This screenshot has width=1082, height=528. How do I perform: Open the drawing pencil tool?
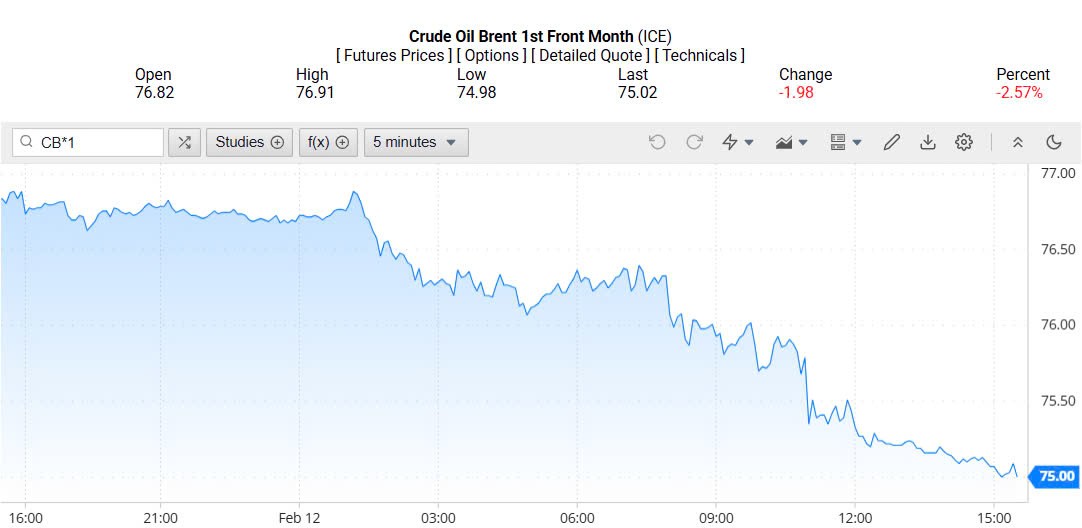(x=892, y=142)
